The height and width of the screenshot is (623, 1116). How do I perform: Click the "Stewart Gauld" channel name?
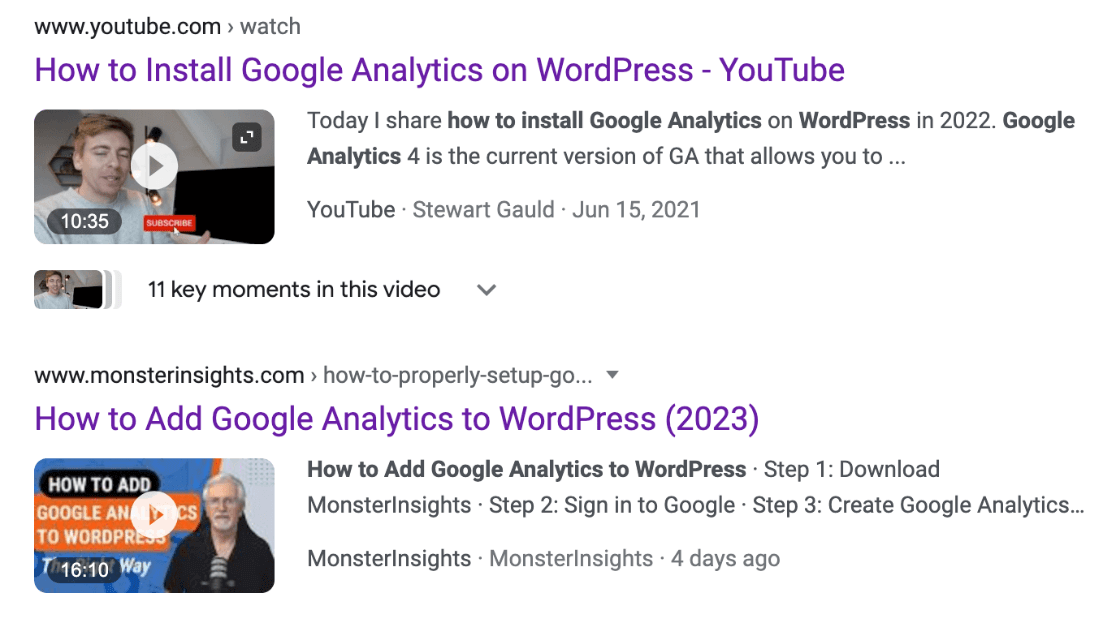(482, 210)
